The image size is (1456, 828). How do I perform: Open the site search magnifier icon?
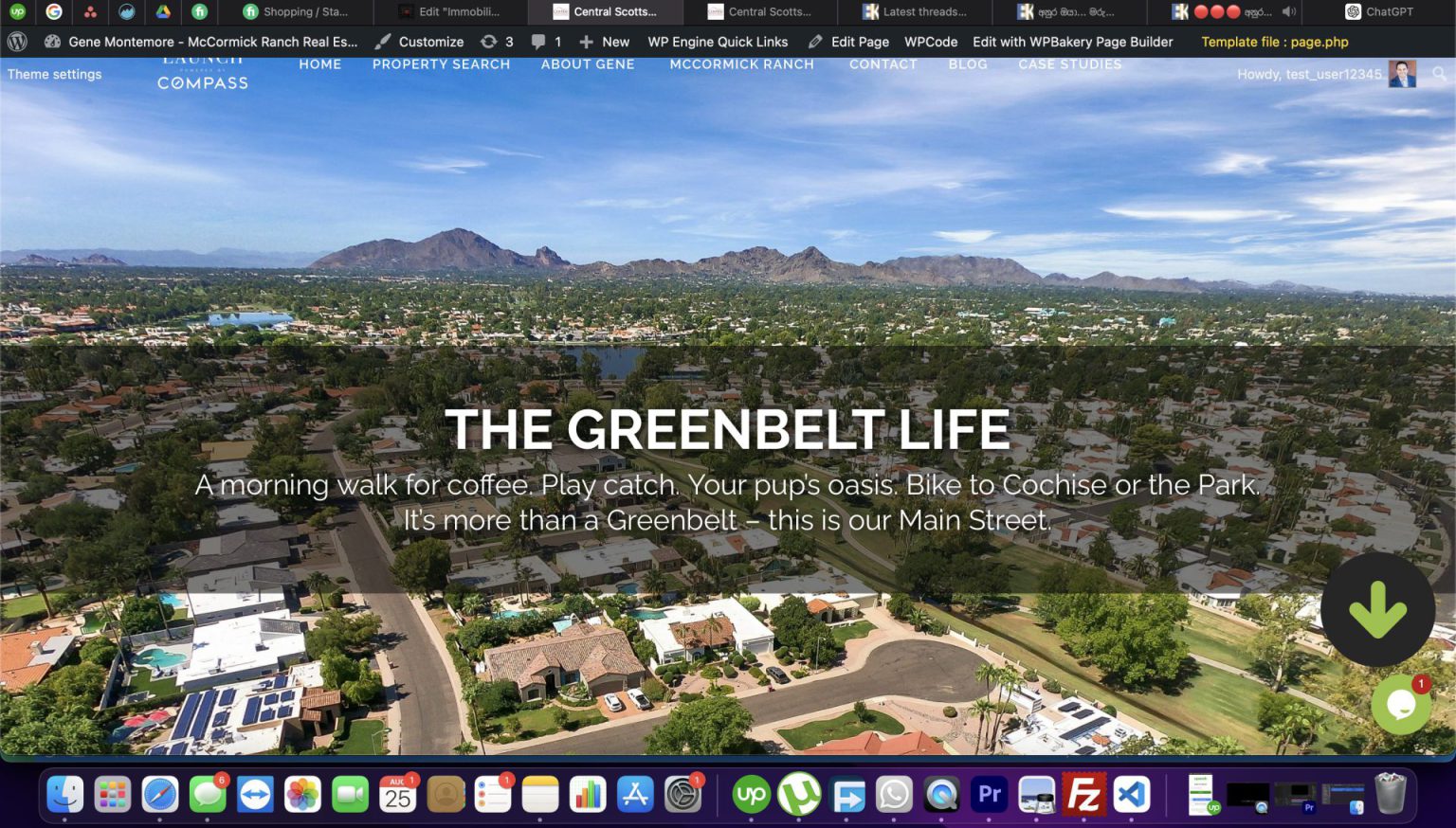point(1439,74)
